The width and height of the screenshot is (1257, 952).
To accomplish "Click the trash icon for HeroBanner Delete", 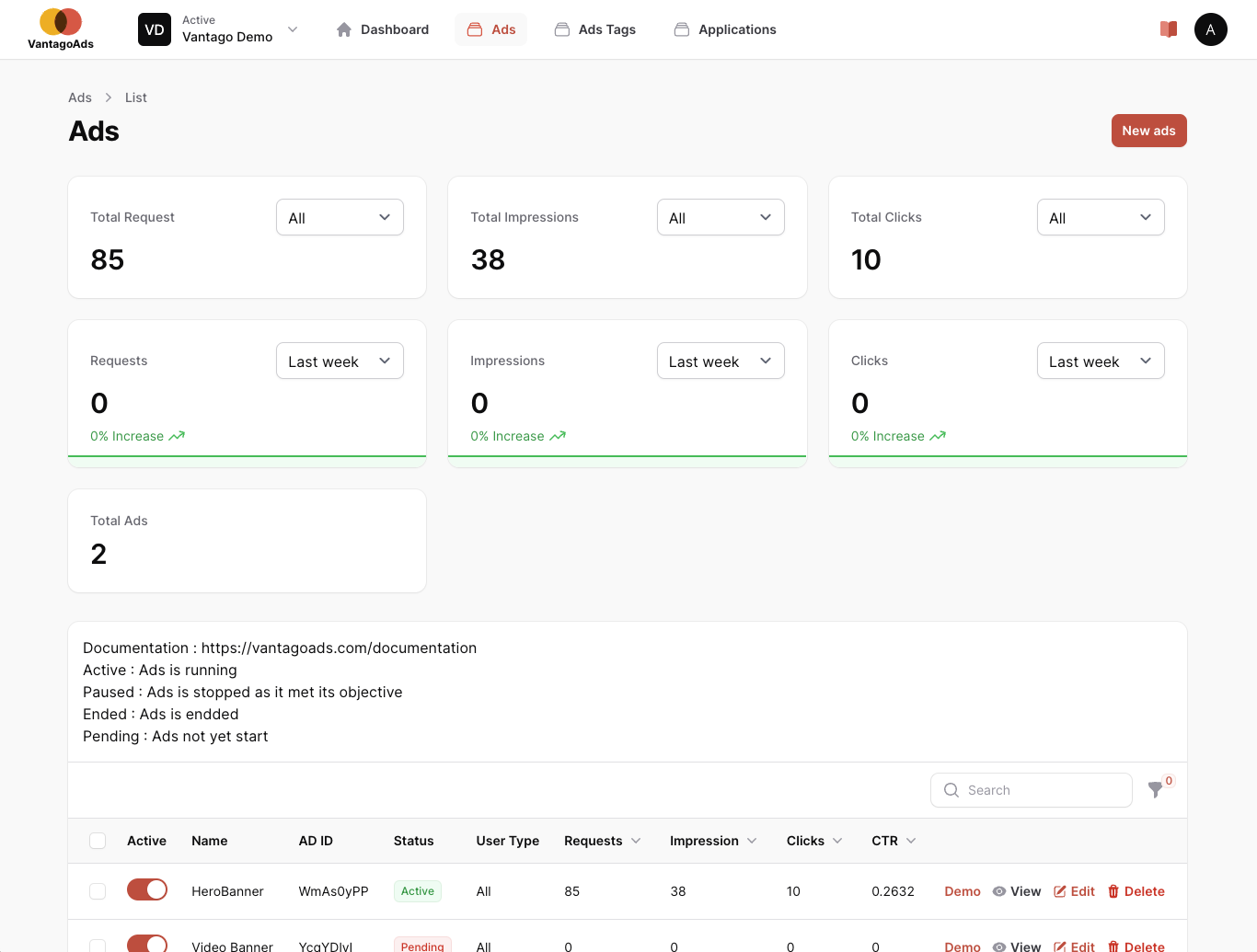I will coord(1113,891).
